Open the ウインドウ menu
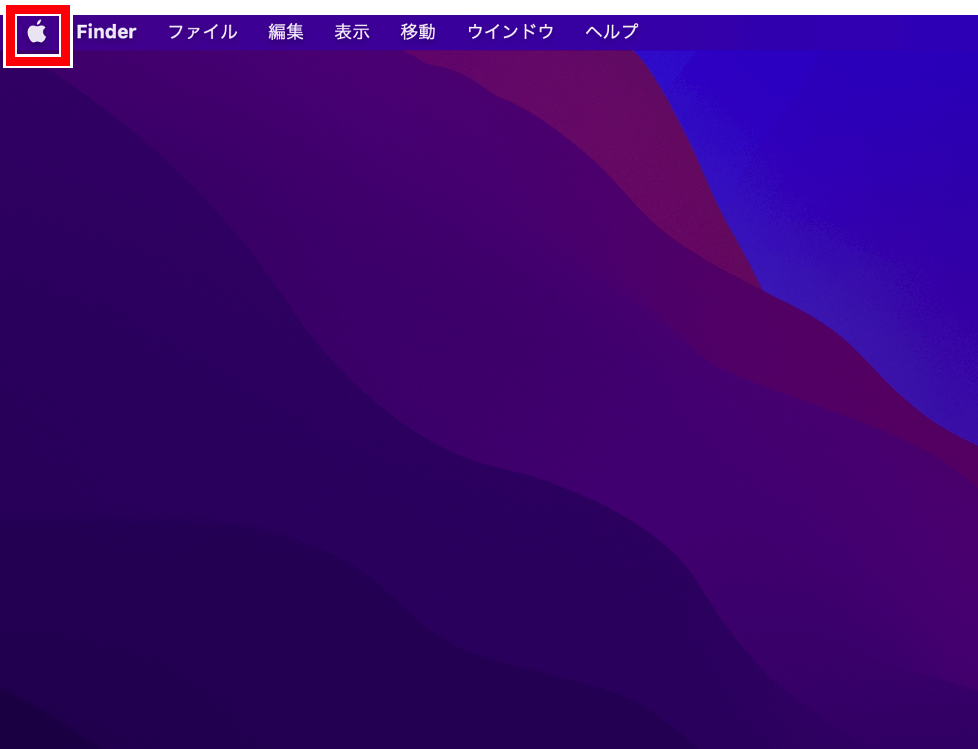978x749 pixels. [510, 32]
